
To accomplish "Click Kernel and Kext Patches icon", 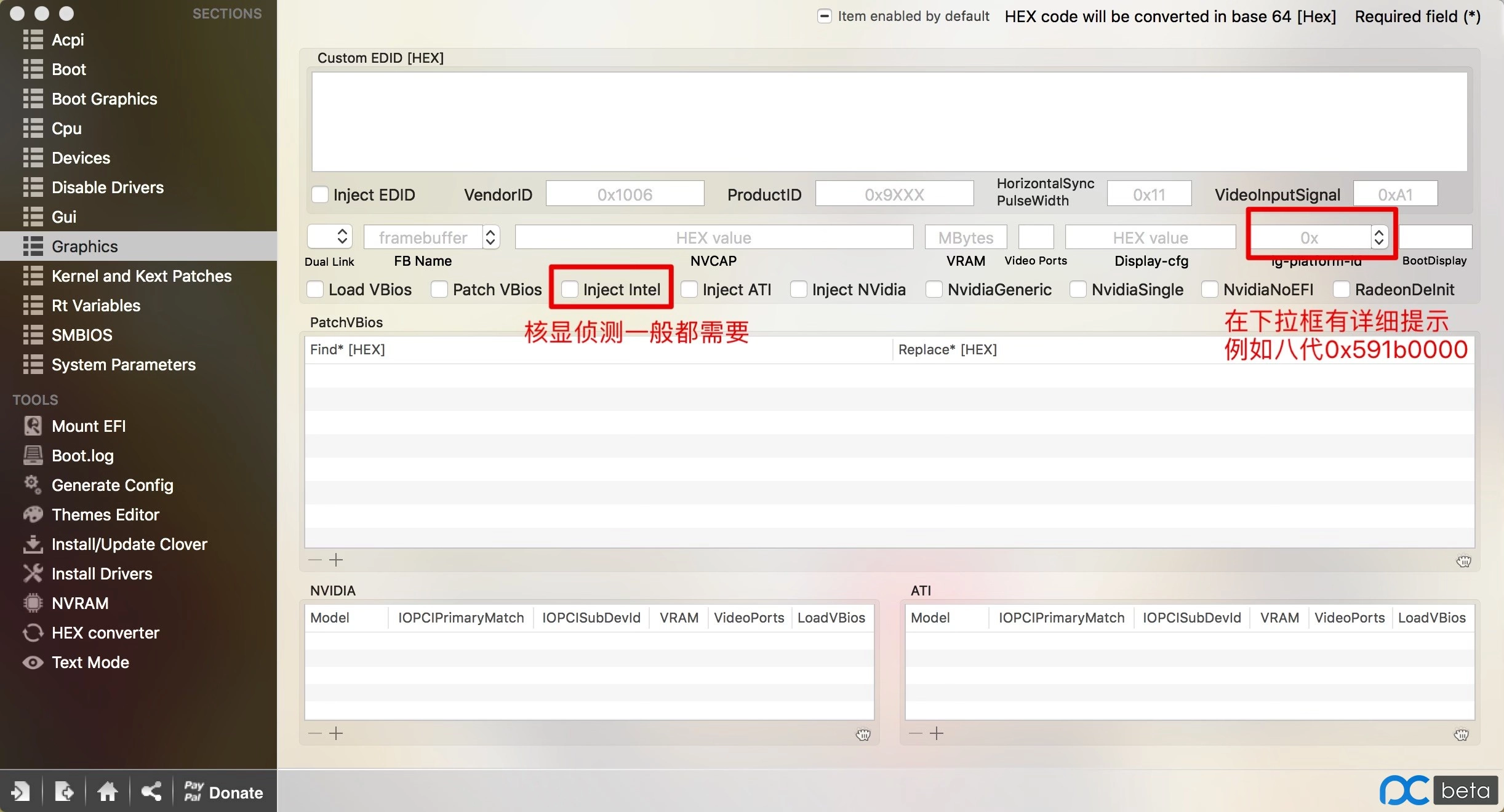I will [33, 276].
